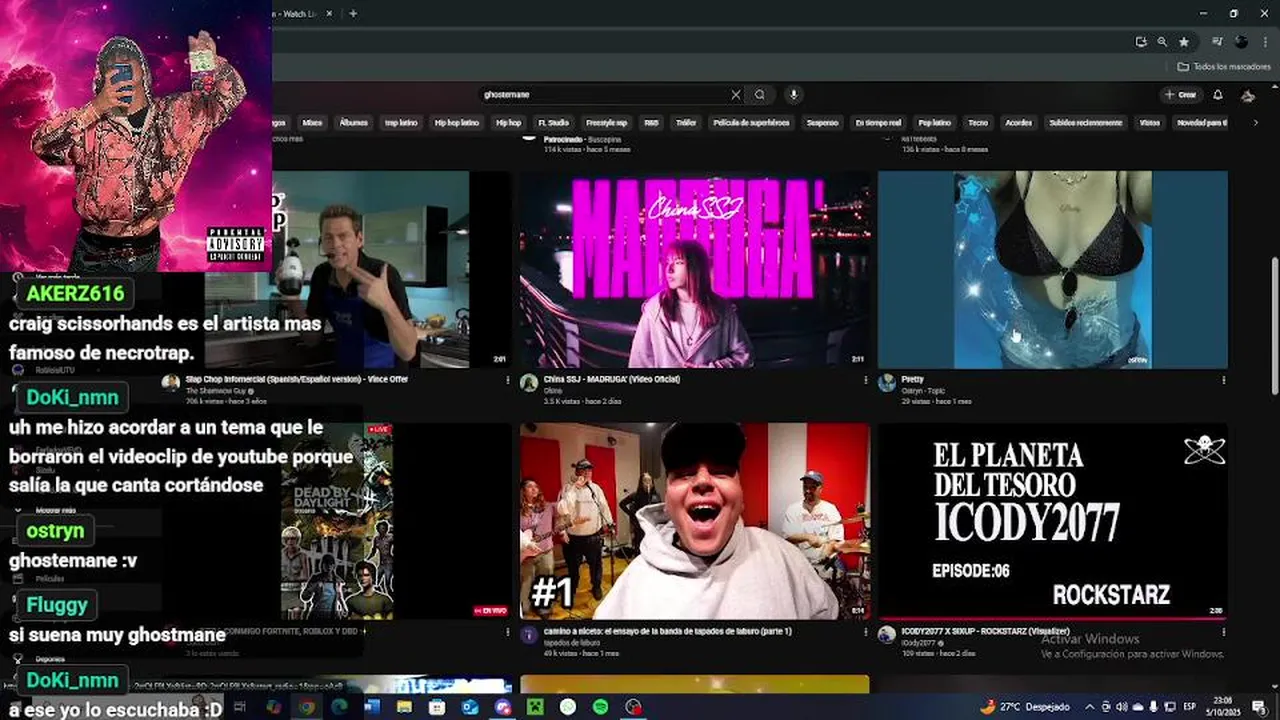Open the media control icon in Chrome toolbar
This screenshot has height=720, width=1280.
click(1217, 42)
